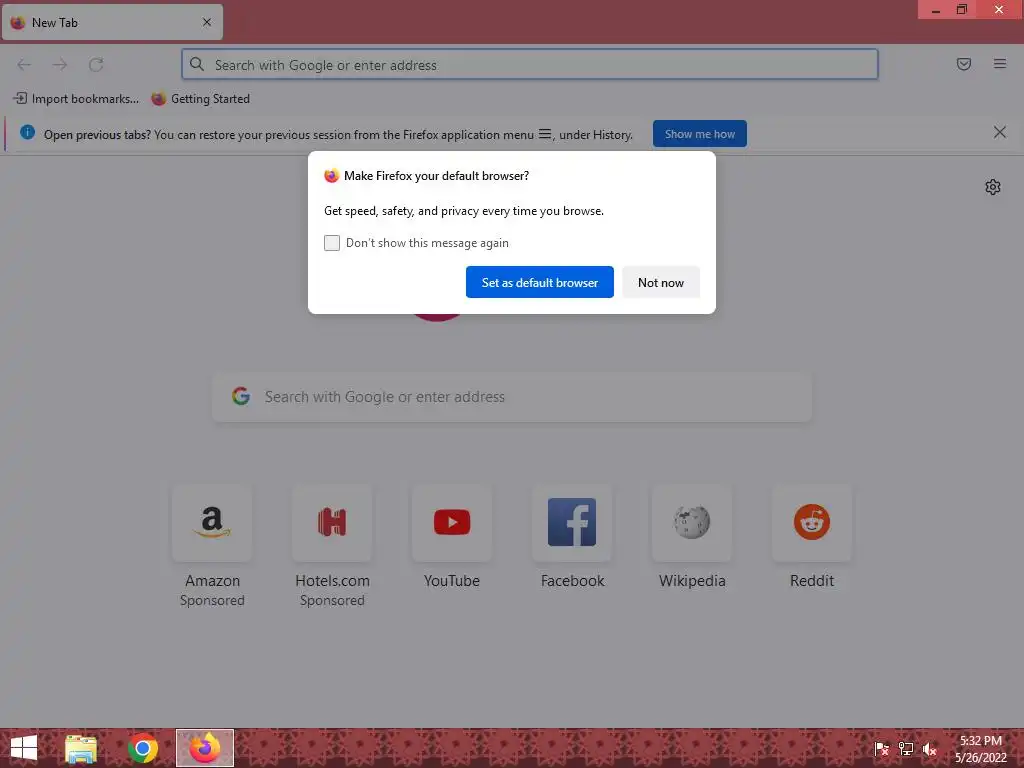Click the forward navigation arrow
Viewport: 1024px width, 768px height.
click(x=60, y=65)
